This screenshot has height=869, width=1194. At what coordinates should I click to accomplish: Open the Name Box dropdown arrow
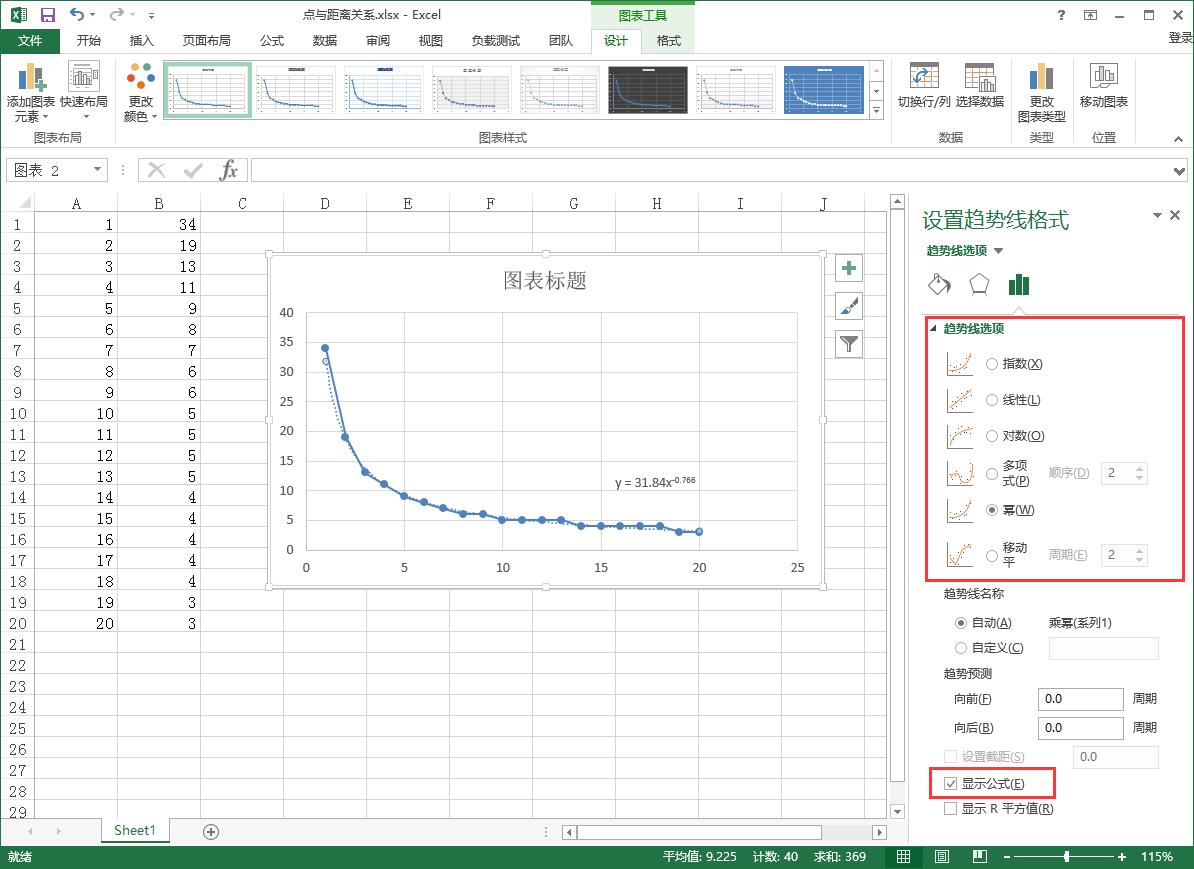[x=97, y=169]
